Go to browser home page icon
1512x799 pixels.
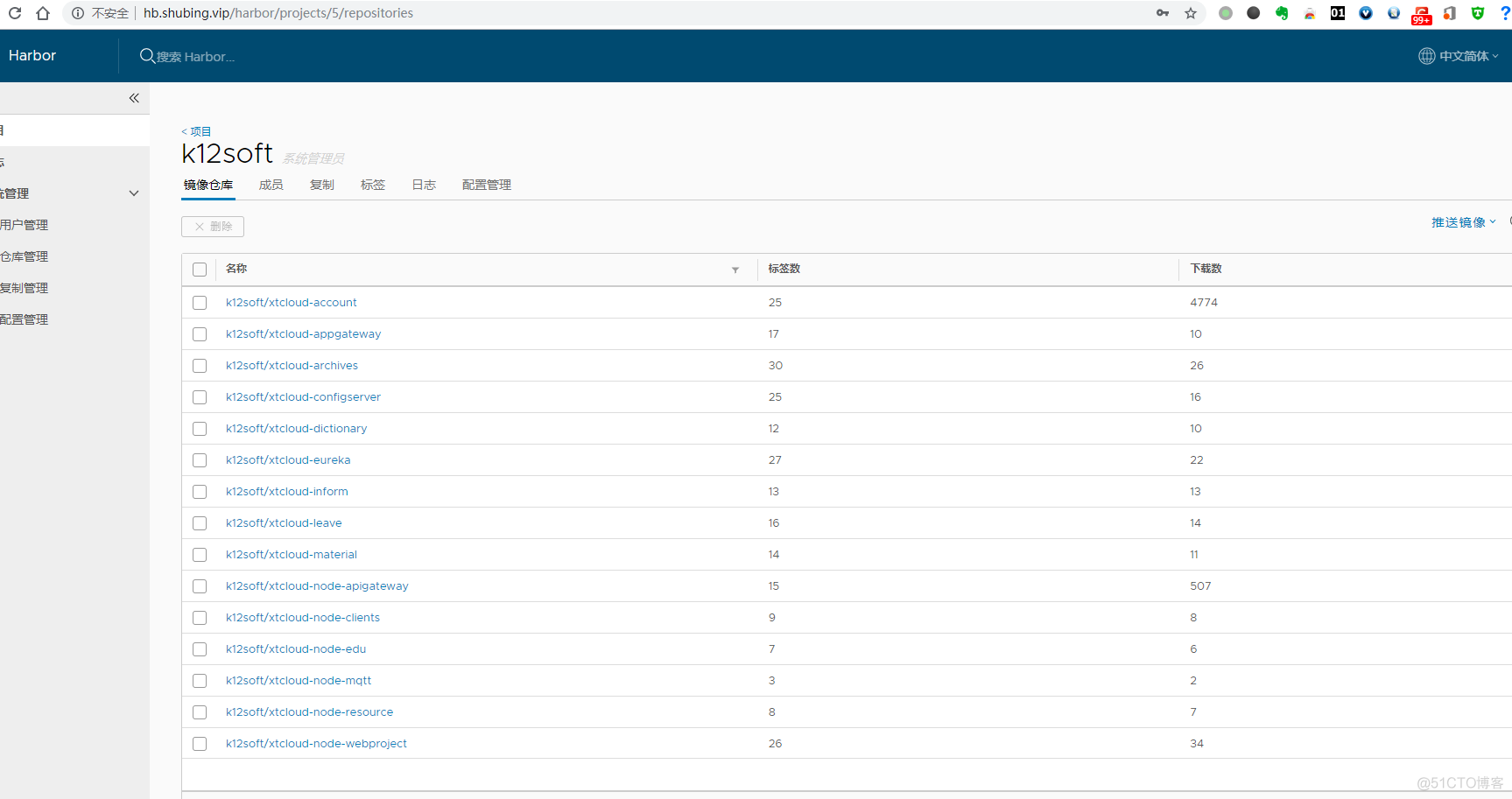coord(43,13)
